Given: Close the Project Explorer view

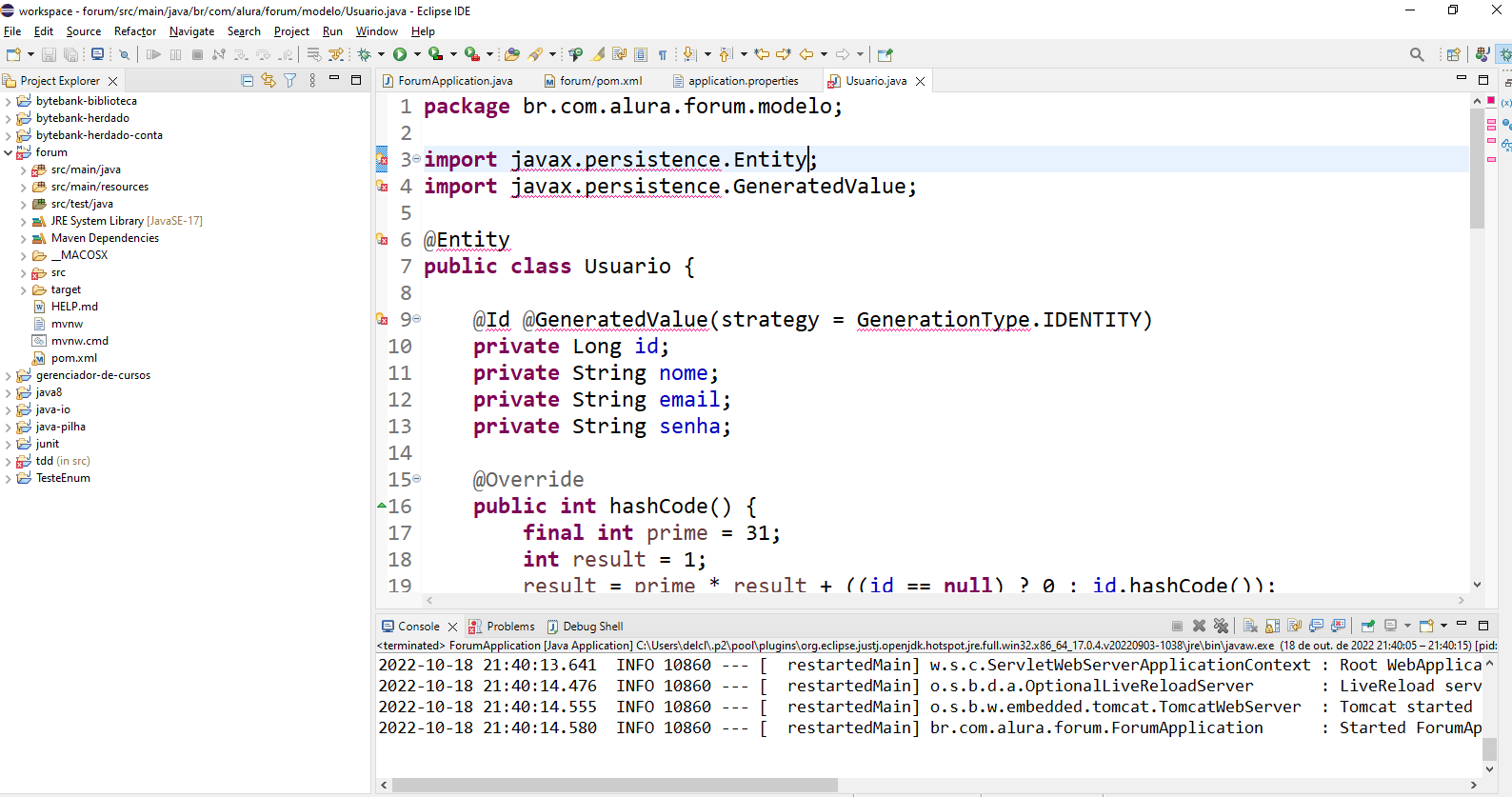Looking at the screenshot, I should [x=113, y=81].
